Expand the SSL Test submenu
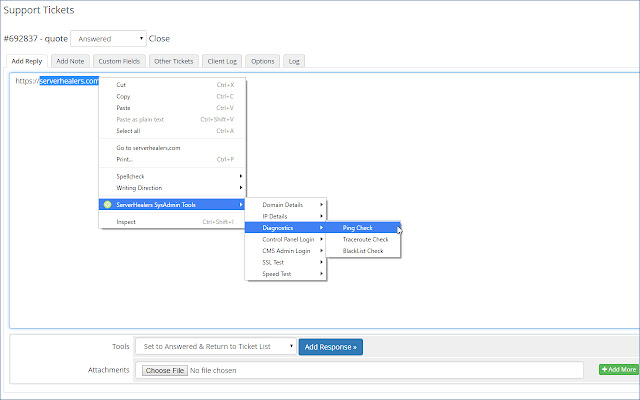This screenshot has height=400, width=640. click(286, 262)
